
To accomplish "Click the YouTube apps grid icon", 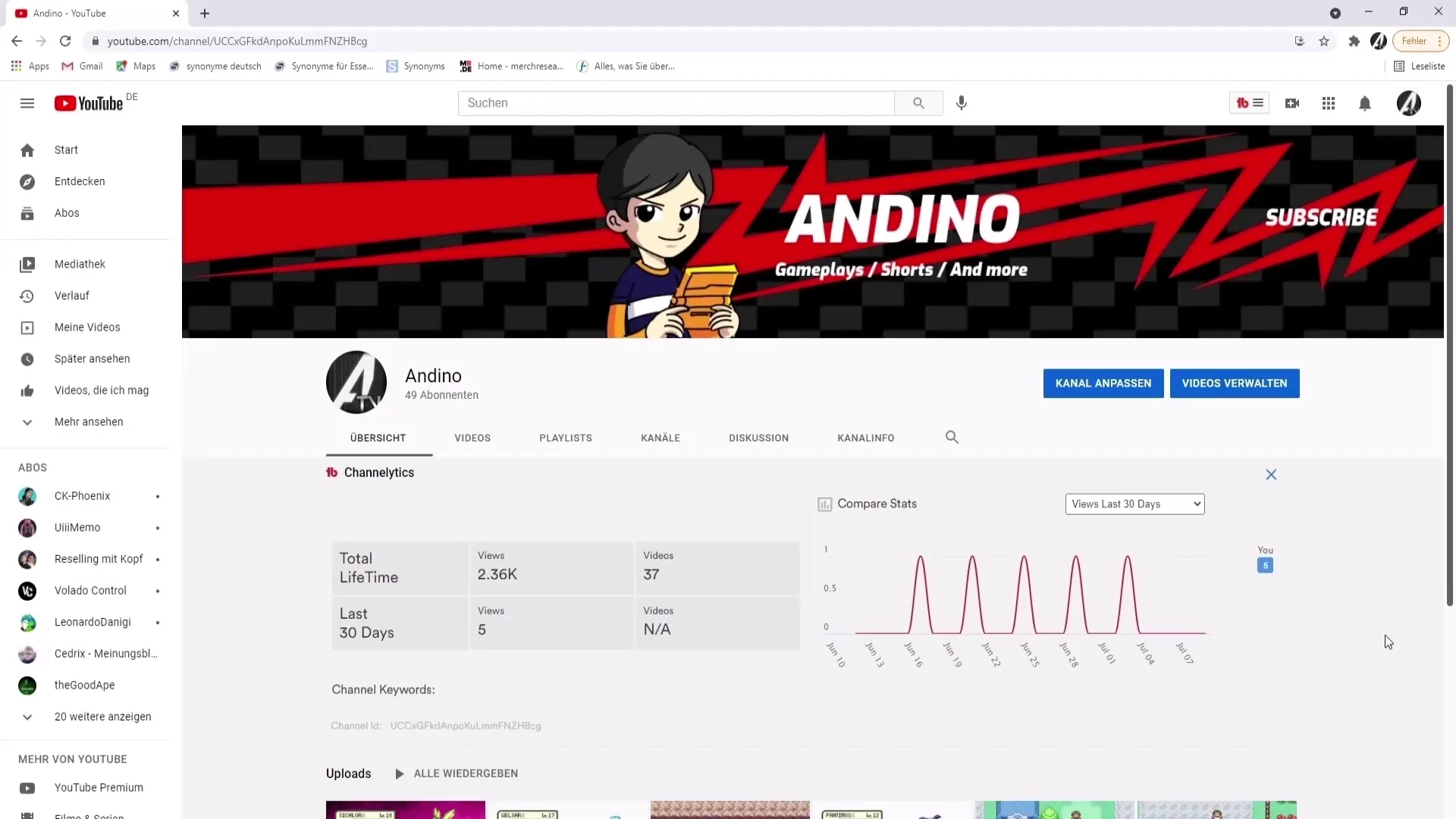I will click(x=1328, y=103).
